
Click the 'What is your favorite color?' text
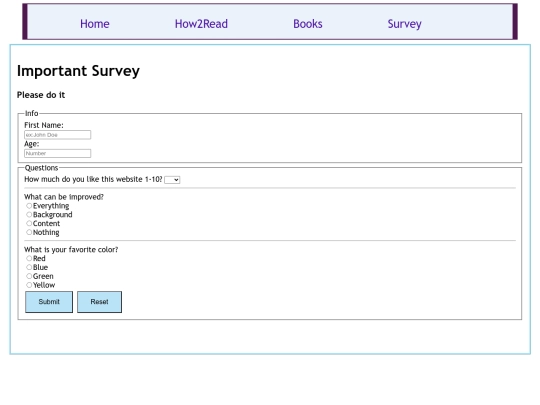pos(71,250)
